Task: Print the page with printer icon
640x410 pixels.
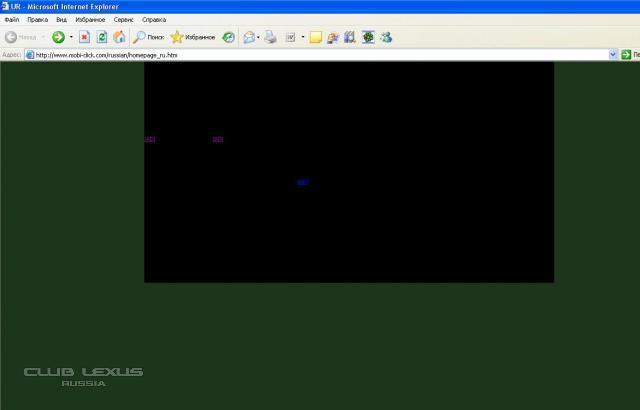Action: pos(270,37)
